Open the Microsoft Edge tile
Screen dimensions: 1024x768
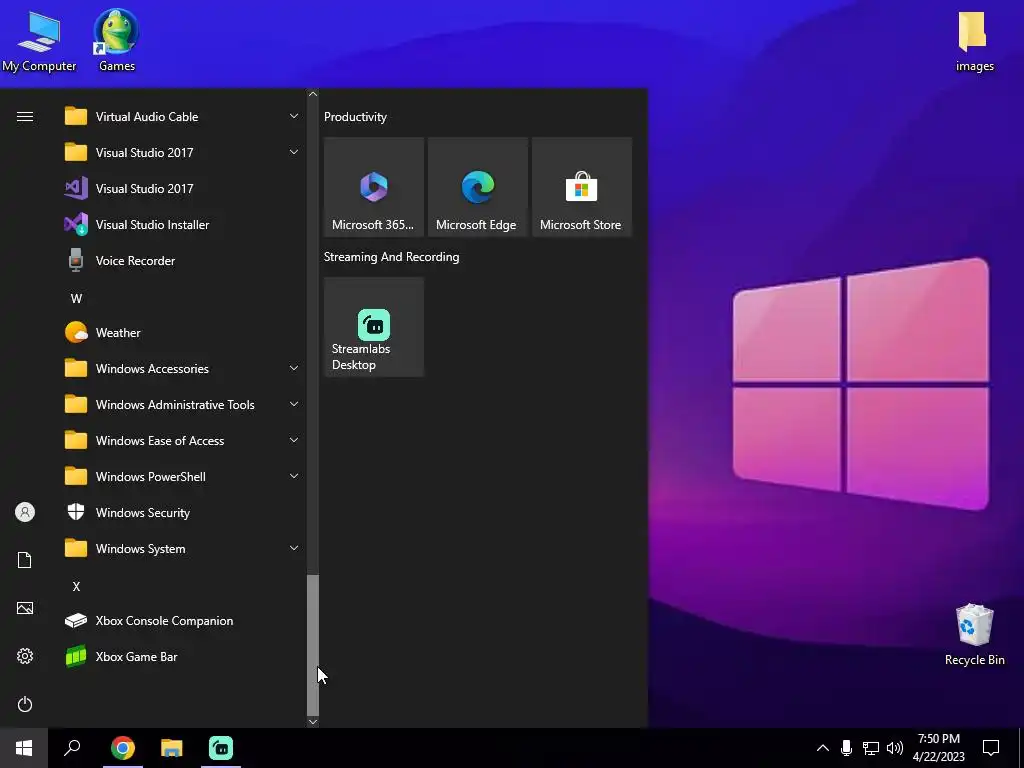[477, 187]
